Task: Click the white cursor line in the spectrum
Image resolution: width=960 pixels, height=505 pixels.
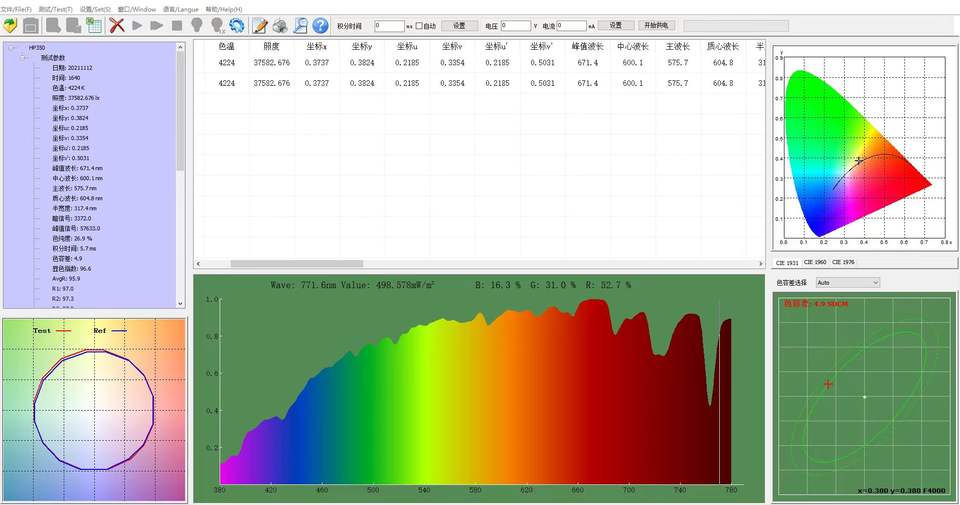Action: pos(719,392)
